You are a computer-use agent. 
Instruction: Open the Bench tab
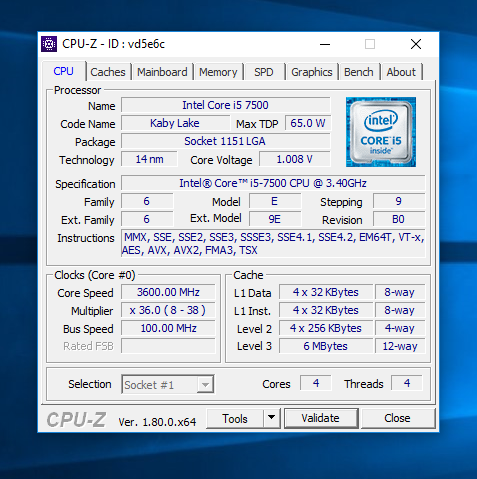coord(359,72)
